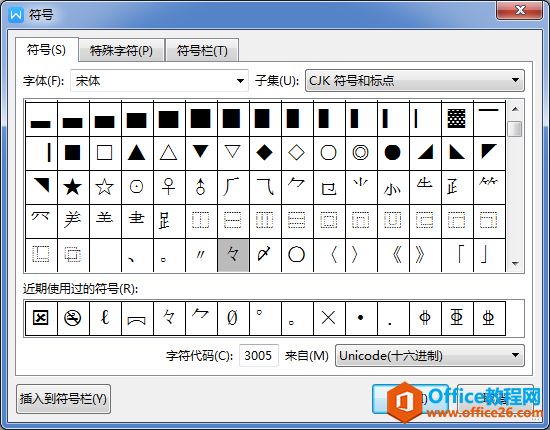The height and width of the screenshot is (430, 550).
Task: Click the symbol grid scrollbar up arrow
Action: click(x=515, y=109)
